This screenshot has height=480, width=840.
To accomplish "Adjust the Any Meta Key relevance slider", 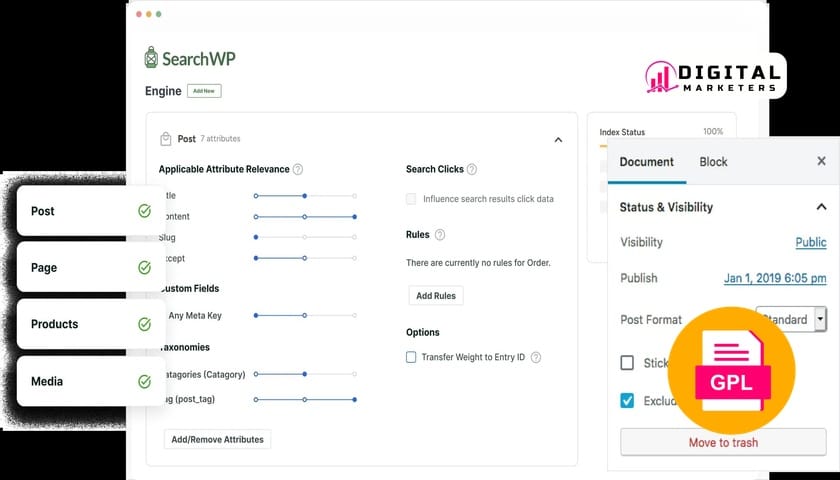I will [x=305, y=316].
